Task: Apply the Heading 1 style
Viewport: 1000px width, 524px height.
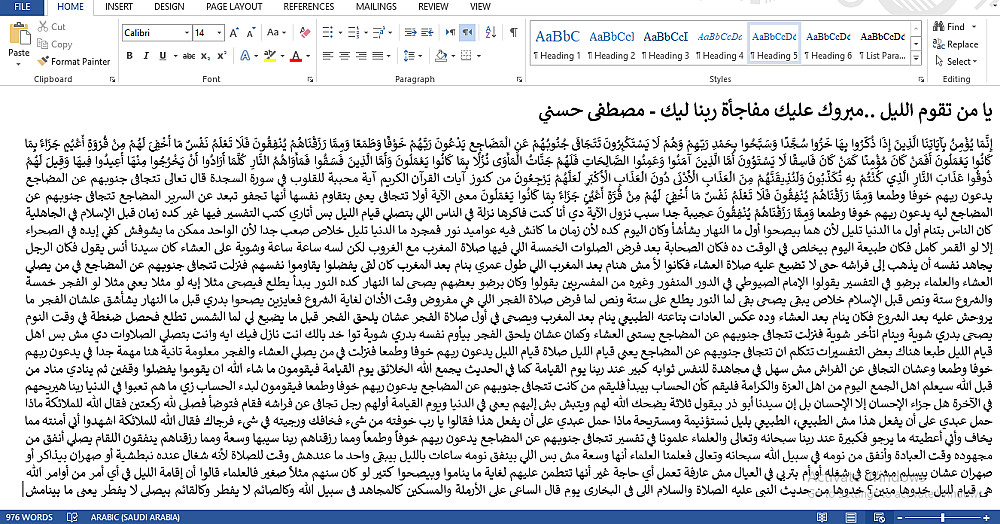Action: [557, 44]
